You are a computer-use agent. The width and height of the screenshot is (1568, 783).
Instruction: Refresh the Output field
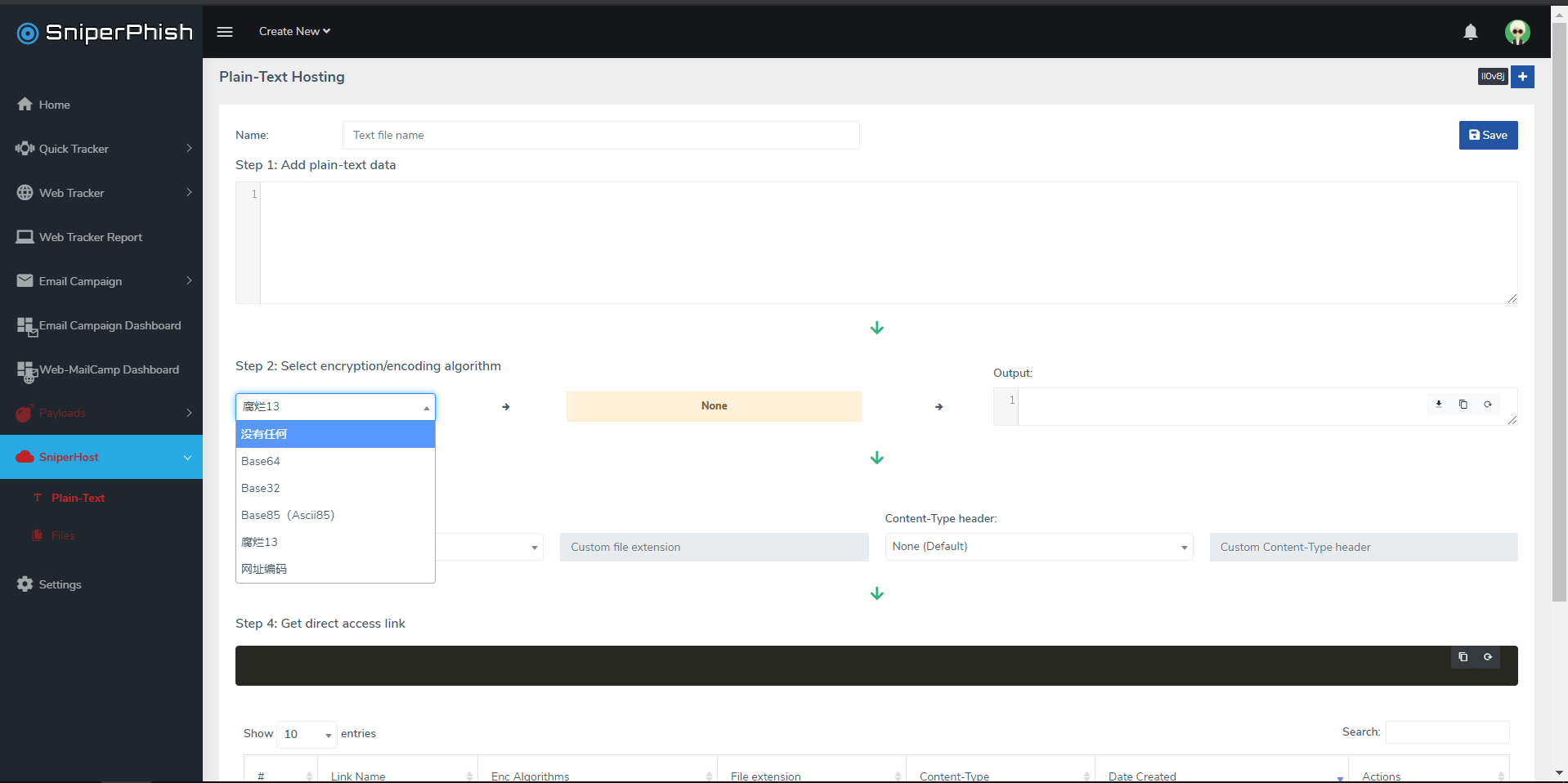tap(1488, 405)
